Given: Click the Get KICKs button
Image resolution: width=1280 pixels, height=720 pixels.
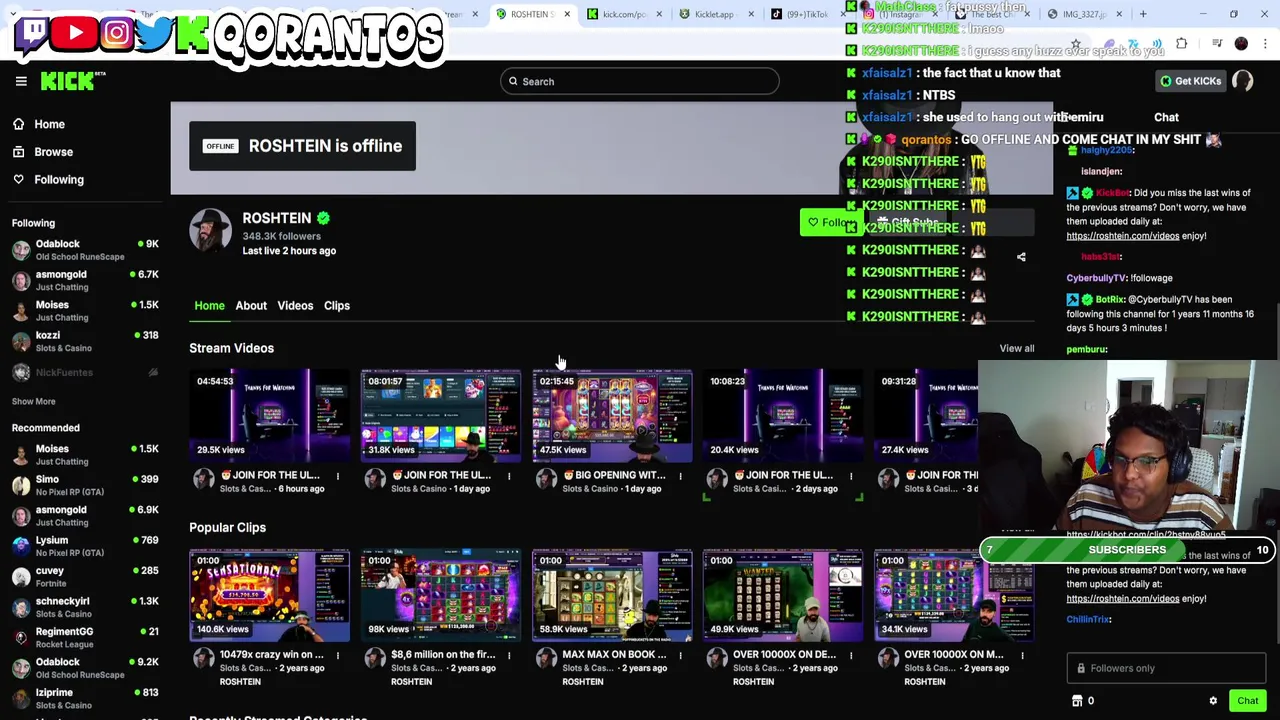Looking at the screenshot, I should 1189,81.
